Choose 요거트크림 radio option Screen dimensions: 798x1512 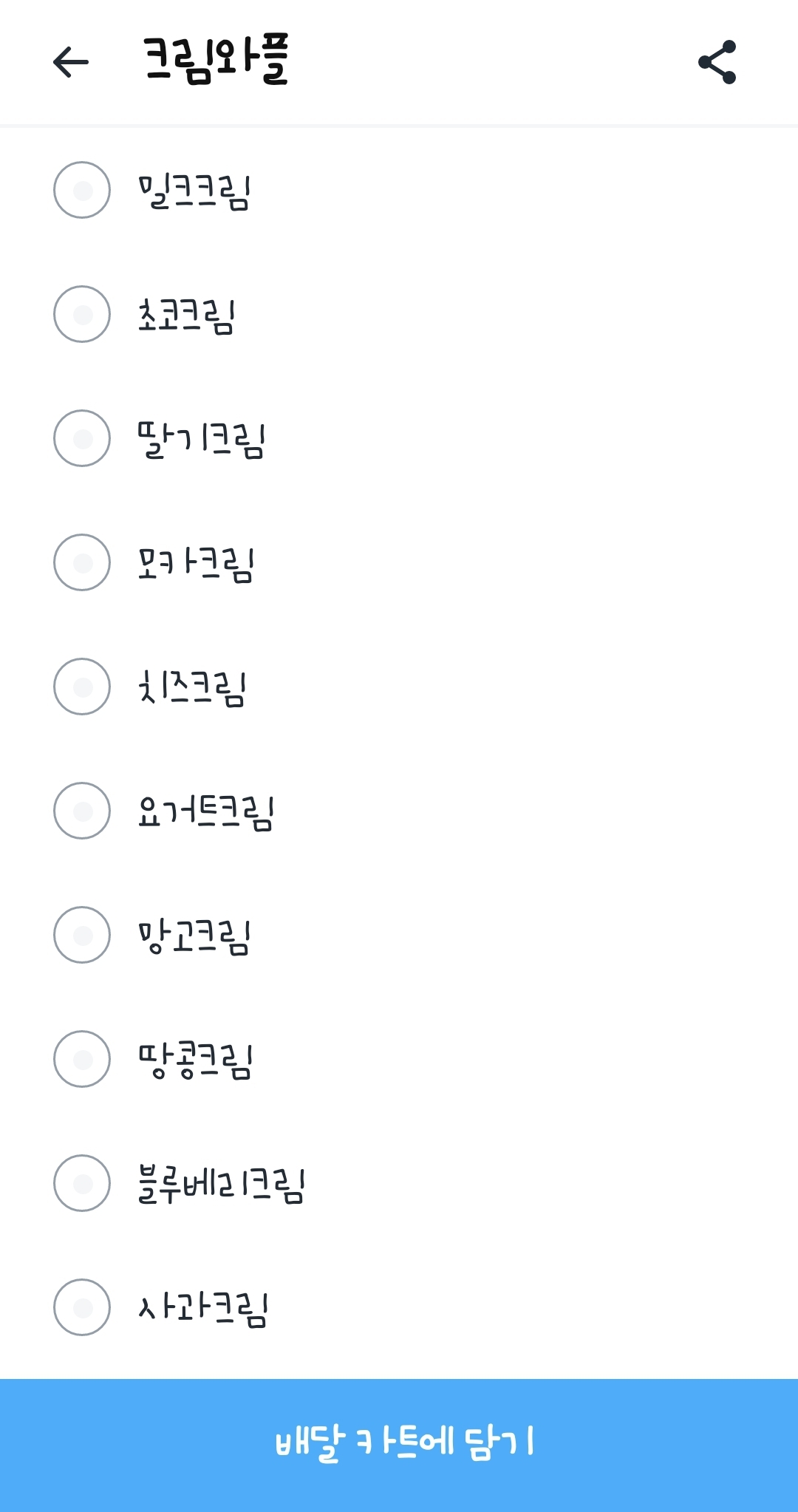82,811
